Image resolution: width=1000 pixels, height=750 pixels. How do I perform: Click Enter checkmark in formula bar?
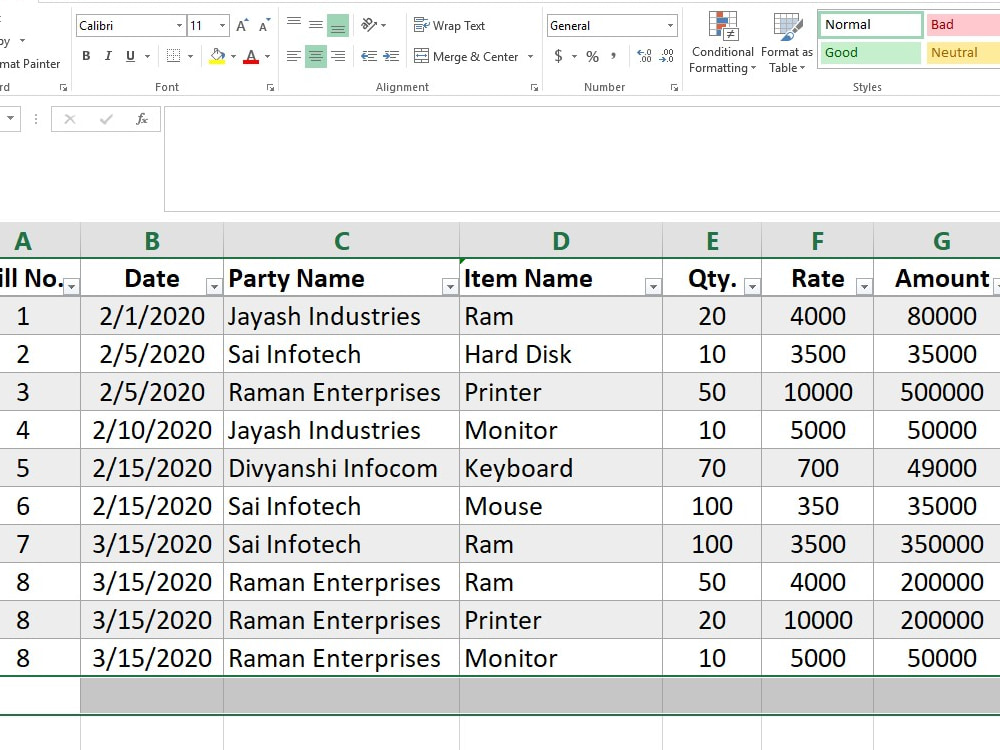tap(106, 119)
